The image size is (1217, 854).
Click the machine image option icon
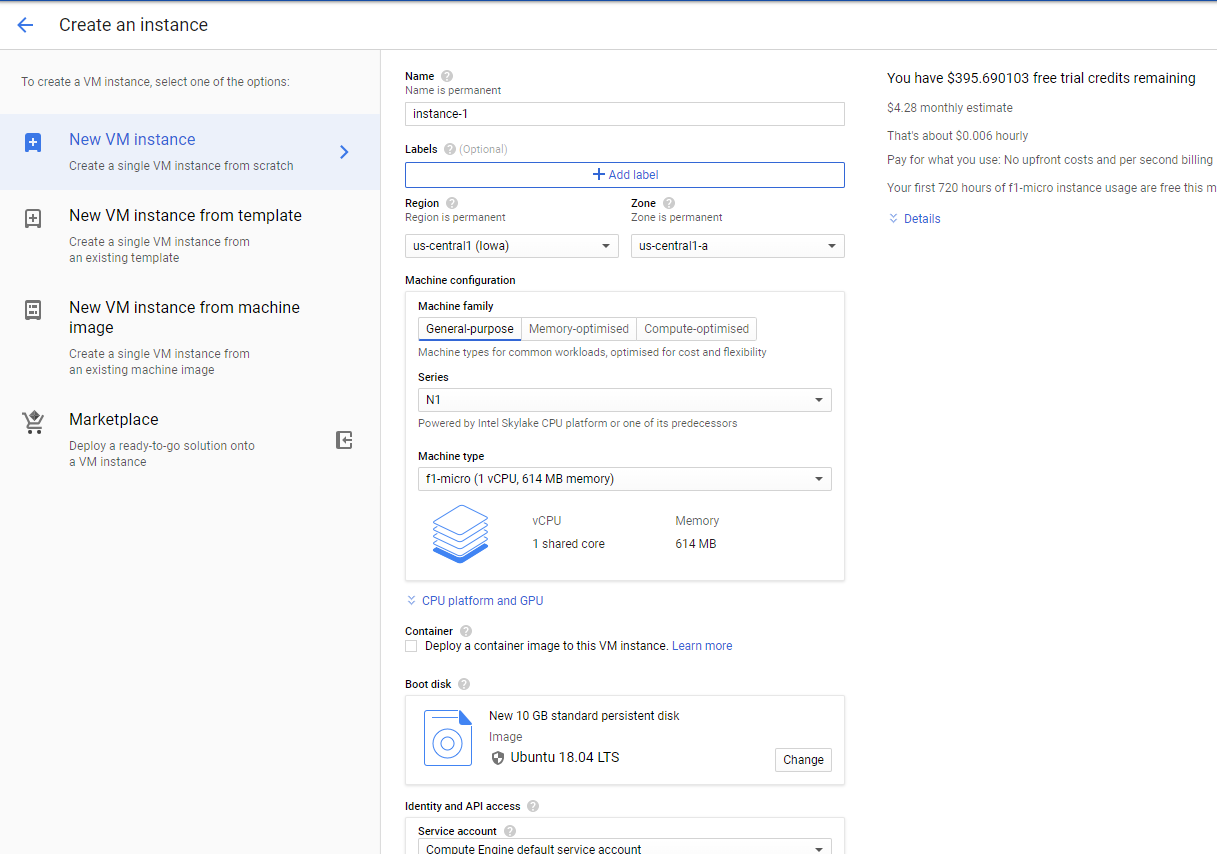click(x=33, y=310)
